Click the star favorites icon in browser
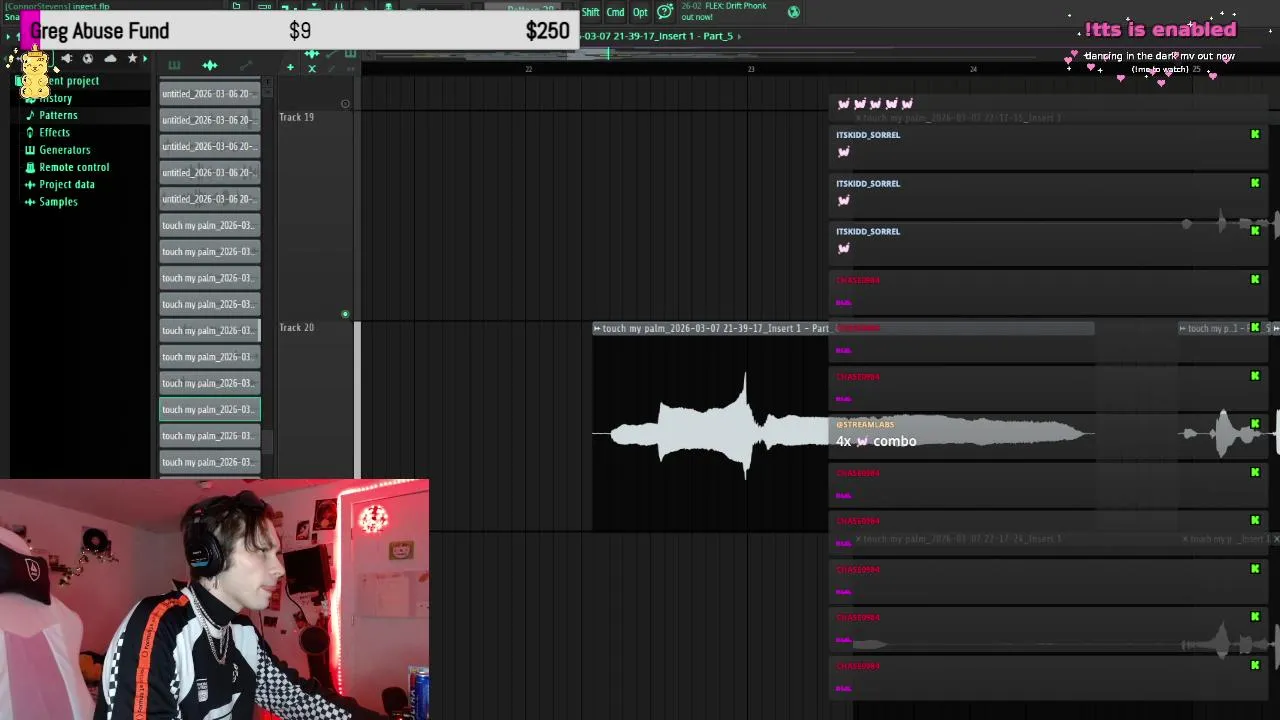 [132, 59]
